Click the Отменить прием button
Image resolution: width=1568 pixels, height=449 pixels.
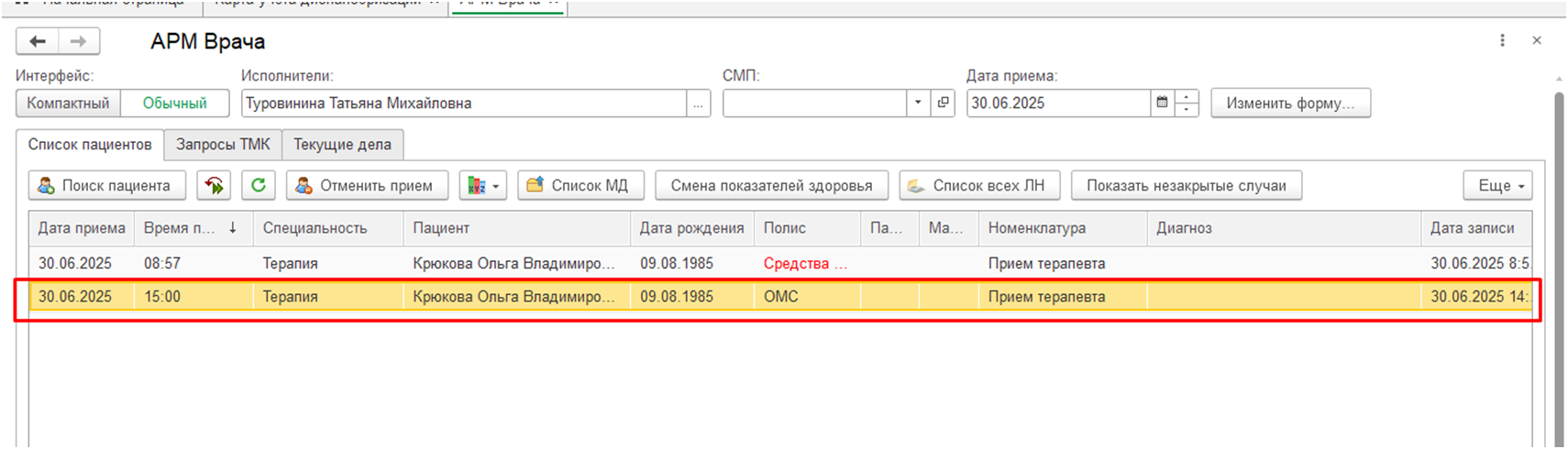(366, 185)
